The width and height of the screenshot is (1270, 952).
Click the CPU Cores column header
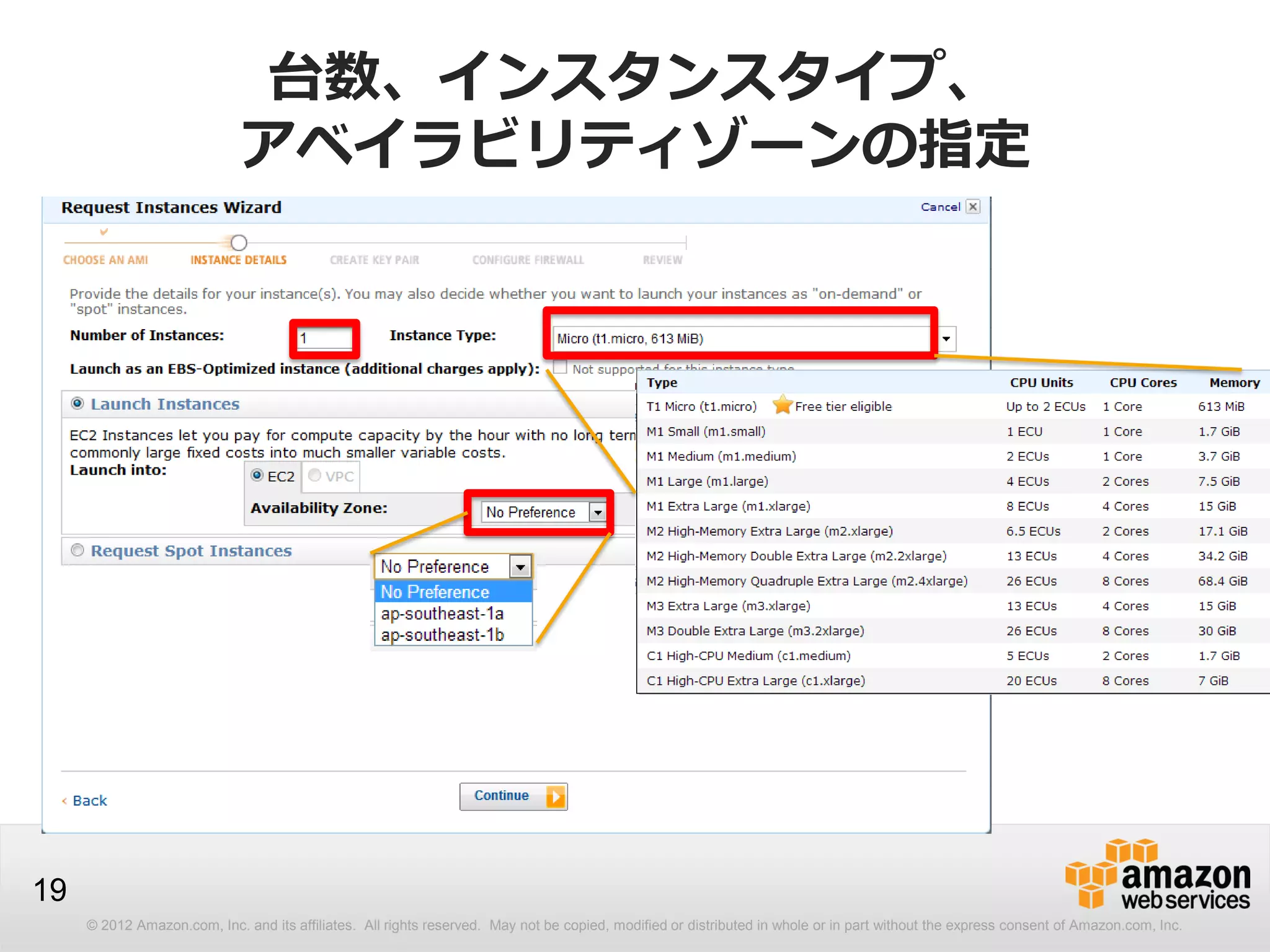pyautogui.click(x=1143, y=382)
